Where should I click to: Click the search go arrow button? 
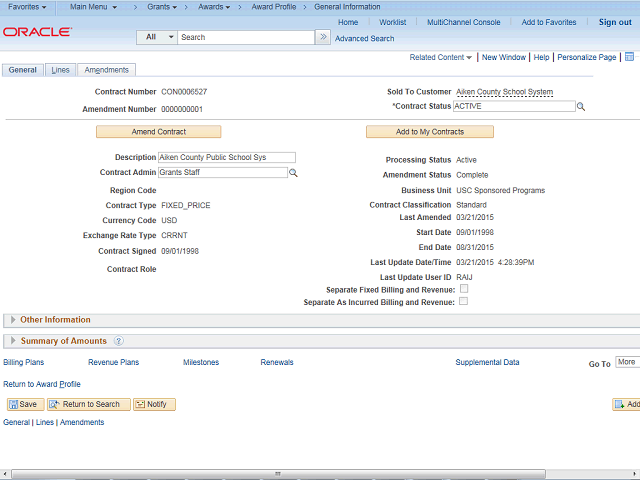[x=323, y=37]
